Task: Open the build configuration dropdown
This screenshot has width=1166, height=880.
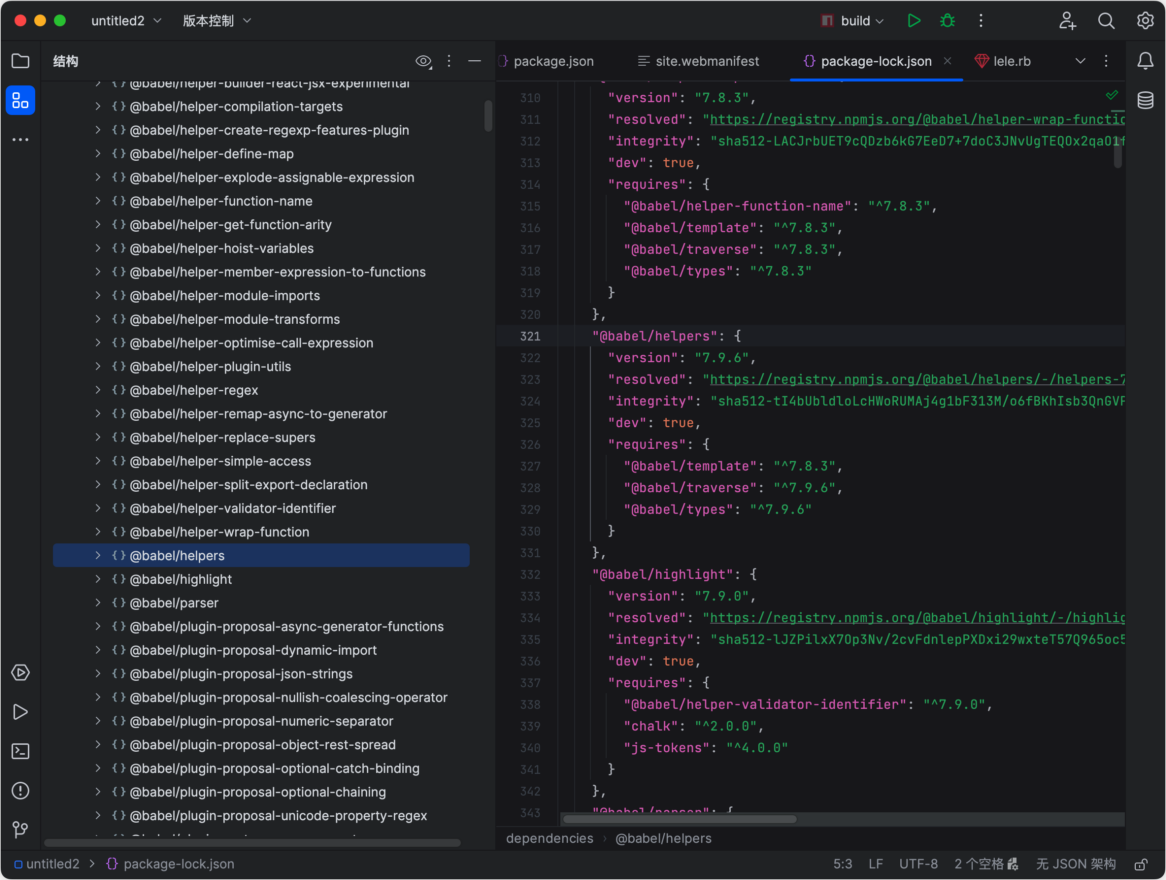Action: click(852, 21)
